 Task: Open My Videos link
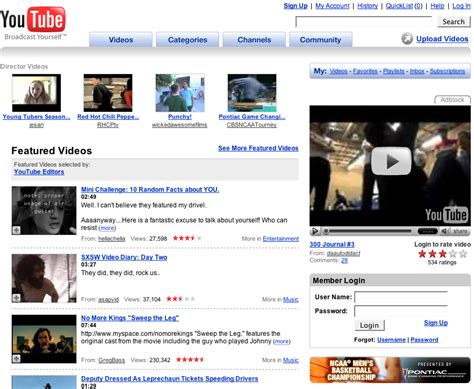click(x=338, y=71)
